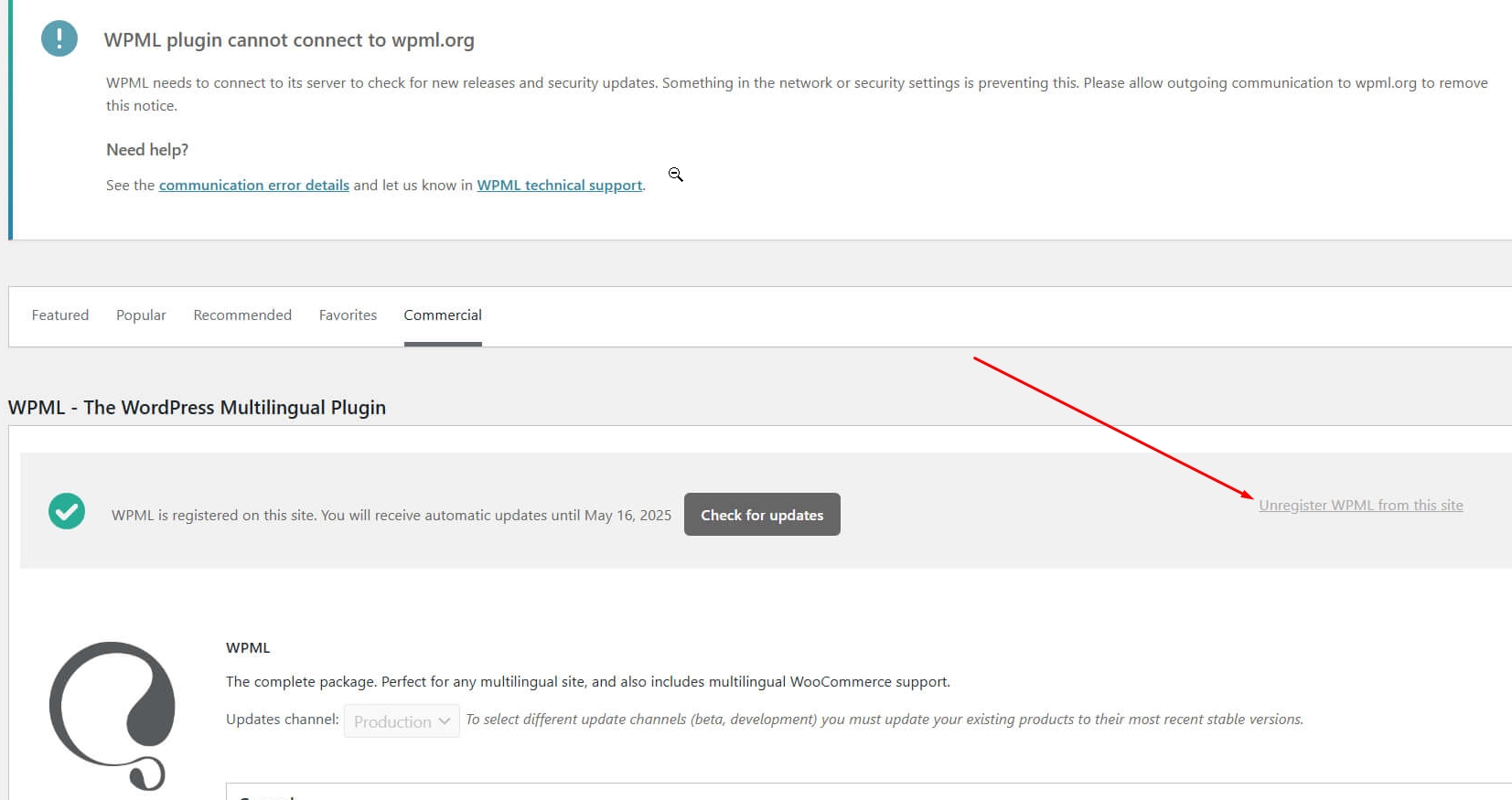Switch to the Featured tab
Screen dimensions: 1512x800
click(60, 315)
